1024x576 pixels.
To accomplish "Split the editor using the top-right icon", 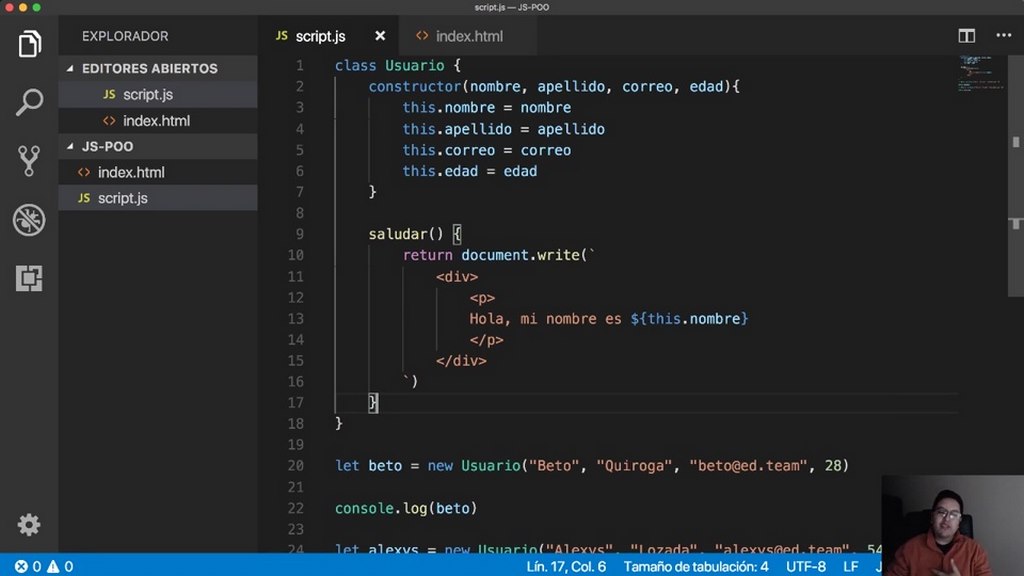I will (x=966, y=35).
